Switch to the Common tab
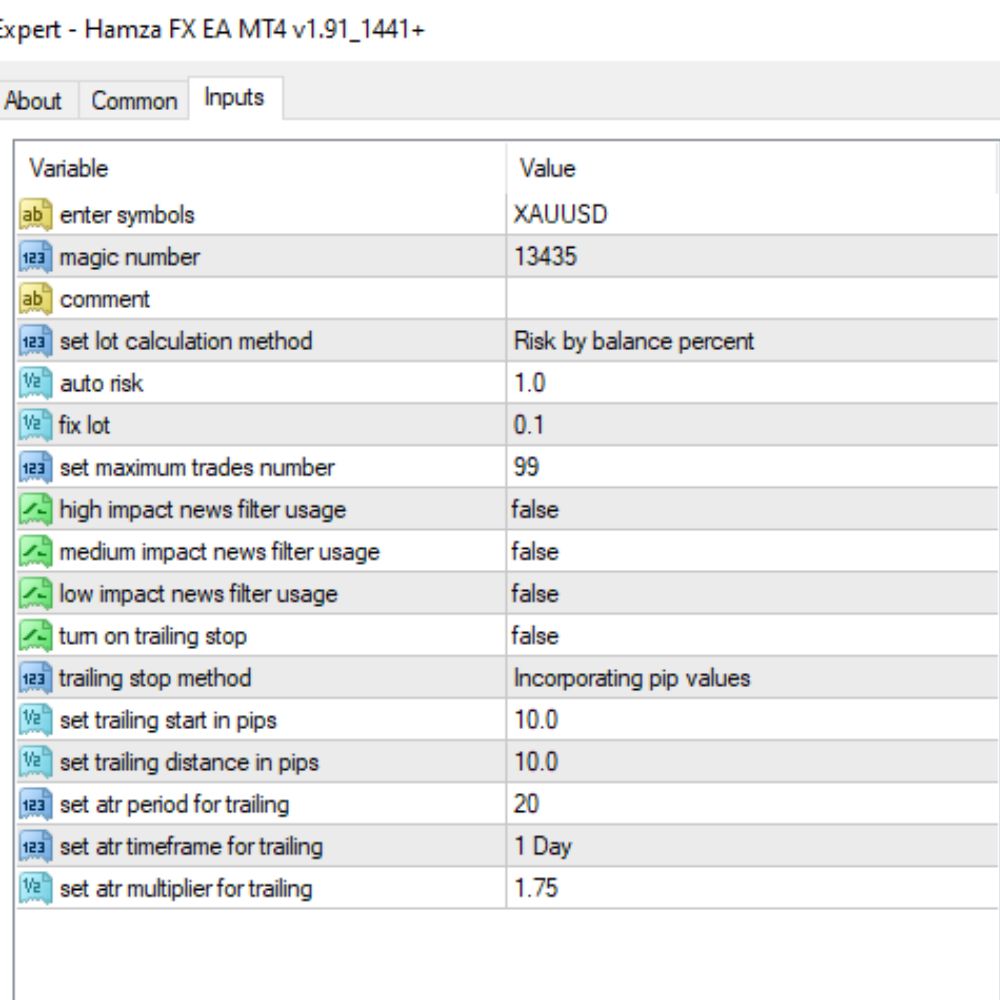This screenshot has height=1000, width=1000. coord(134,101)
